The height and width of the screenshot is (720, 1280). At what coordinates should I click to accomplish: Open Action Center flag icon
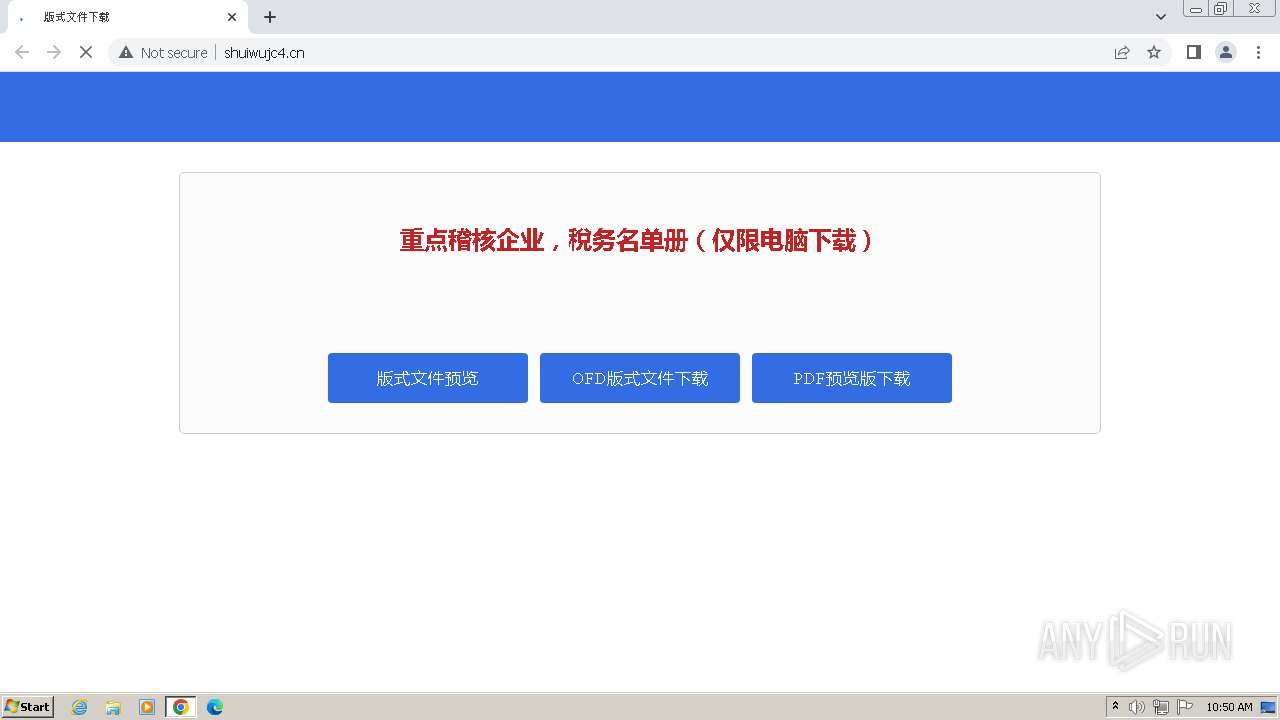pos(1185,707)
